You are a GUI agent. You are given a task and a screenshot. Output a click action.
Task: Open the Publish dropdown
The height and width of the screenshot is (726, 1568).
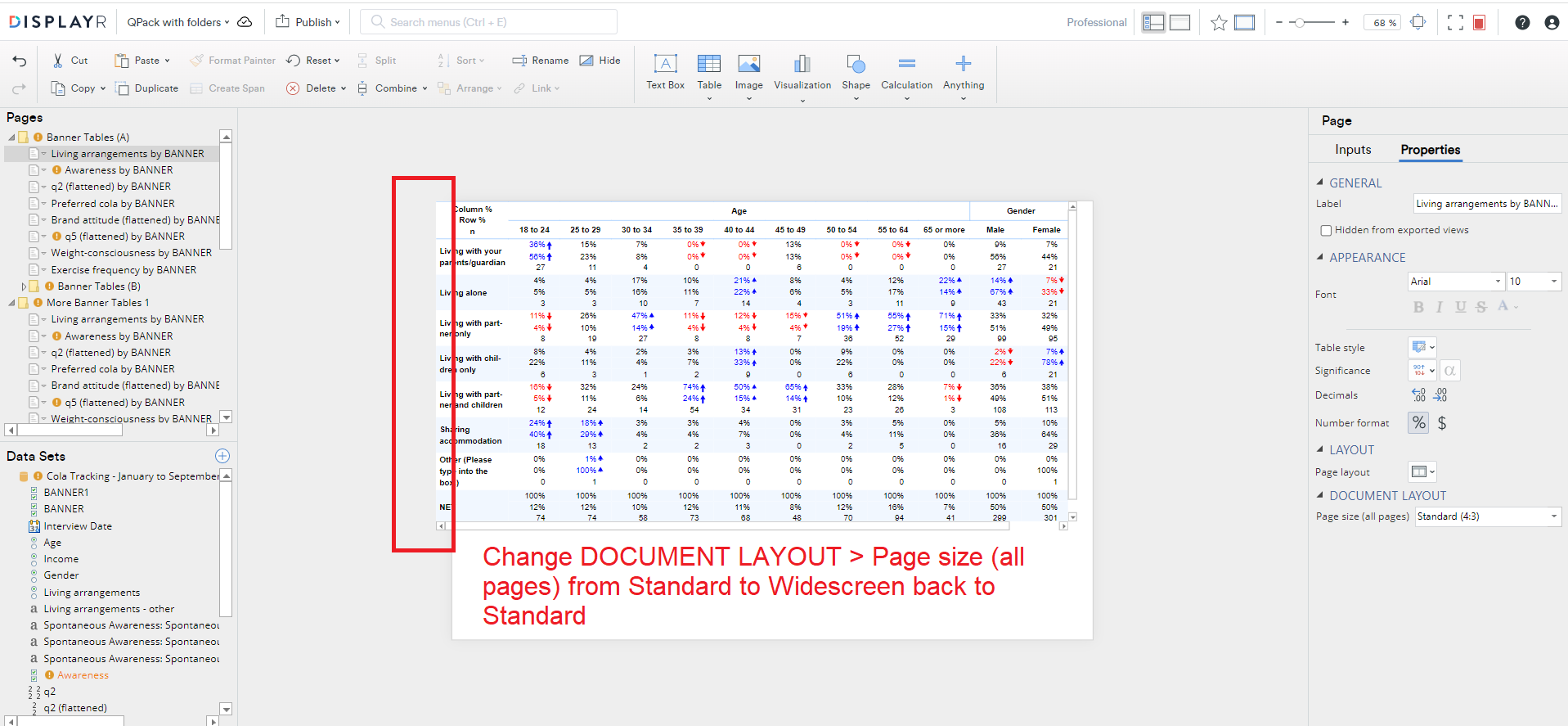(308, 22)
